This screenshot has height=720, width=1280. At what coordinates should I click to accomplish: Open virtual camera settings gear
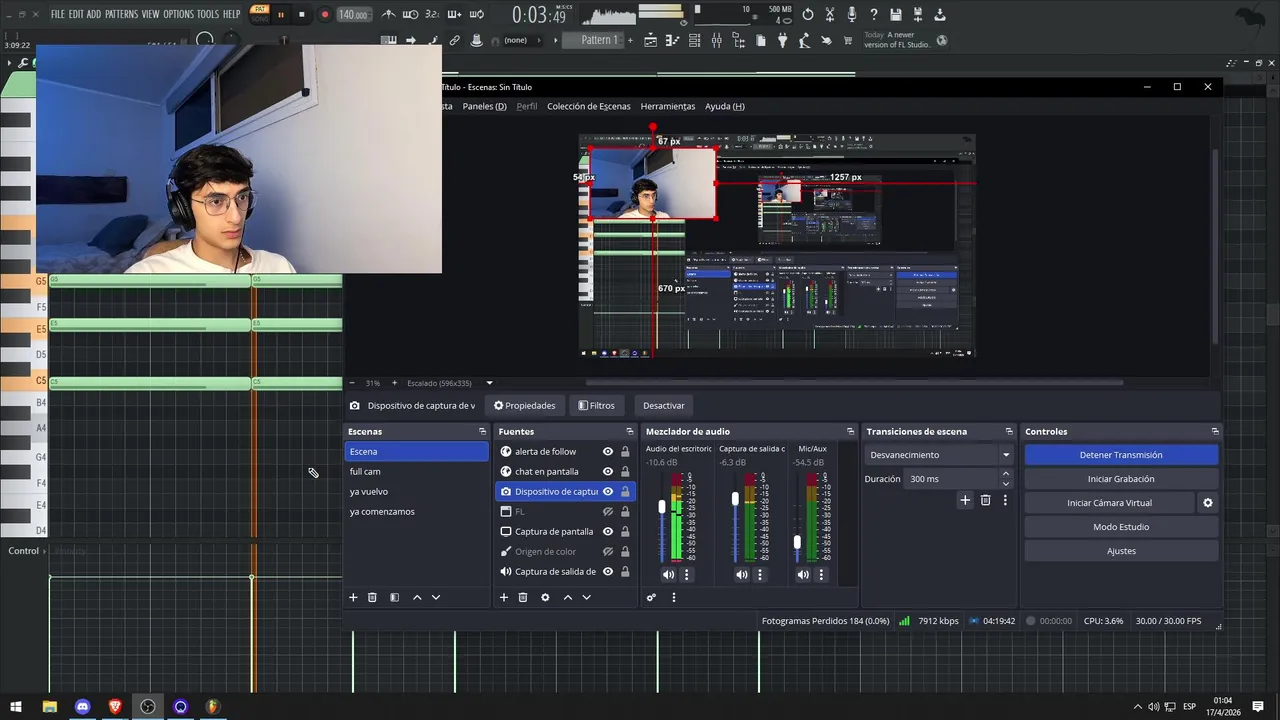pos(1207,503)
